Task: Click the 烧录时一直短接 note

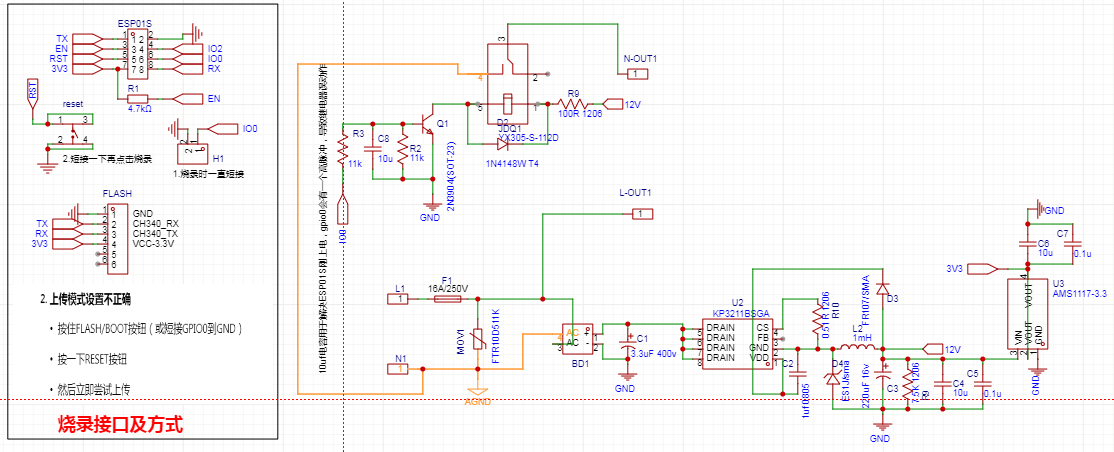Action: [208, 173]
